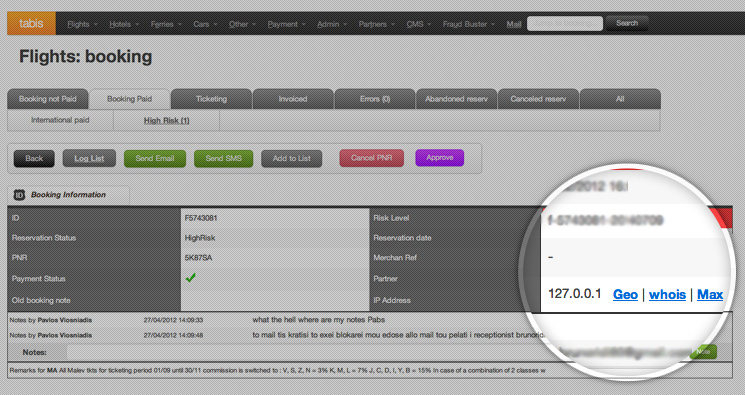Open the whois link
This screenshot has width=745, height=395.
click(667, 295)
